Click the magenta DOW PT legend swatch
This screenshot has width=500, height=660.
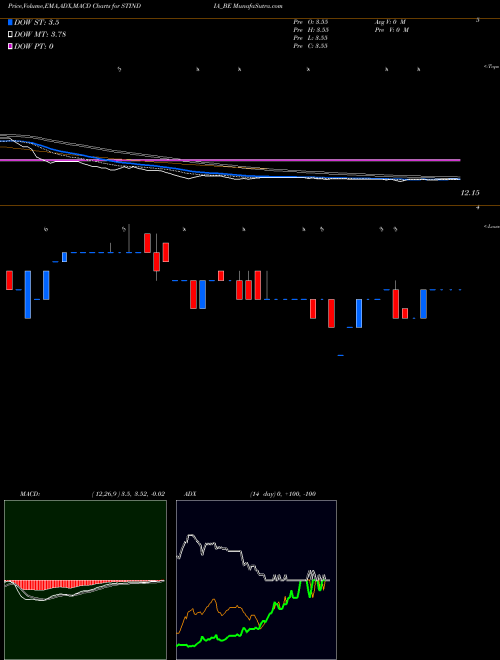point(10,46)
